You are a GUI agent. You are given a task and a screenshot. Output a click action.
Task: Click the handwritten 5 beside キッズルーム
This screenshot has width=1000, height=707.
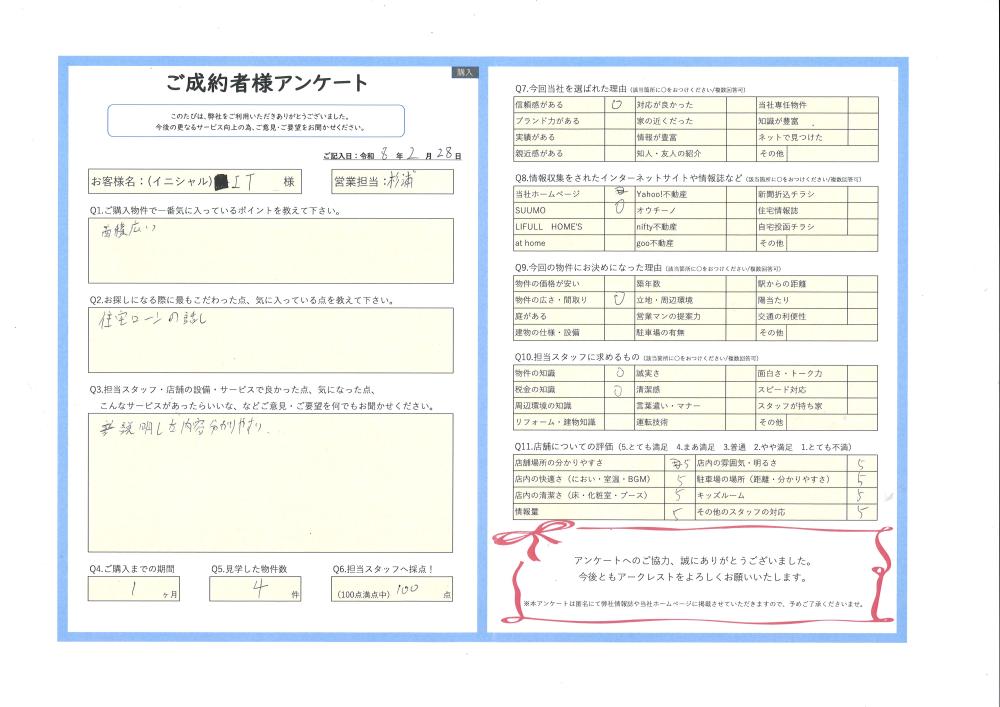pos(861,495)
